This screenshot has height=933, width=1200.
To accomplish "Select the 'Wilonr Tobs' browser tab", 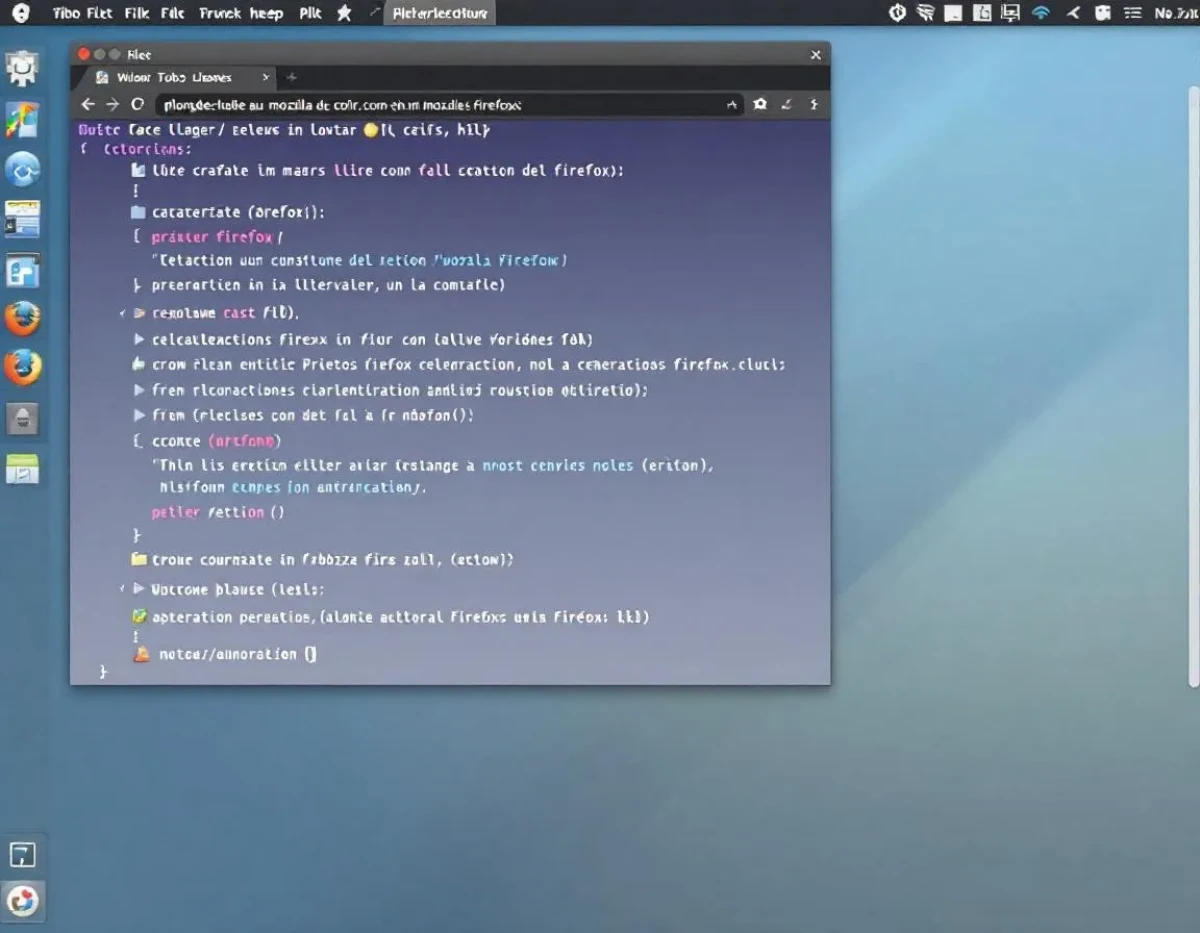I will (x=174, y=77).
